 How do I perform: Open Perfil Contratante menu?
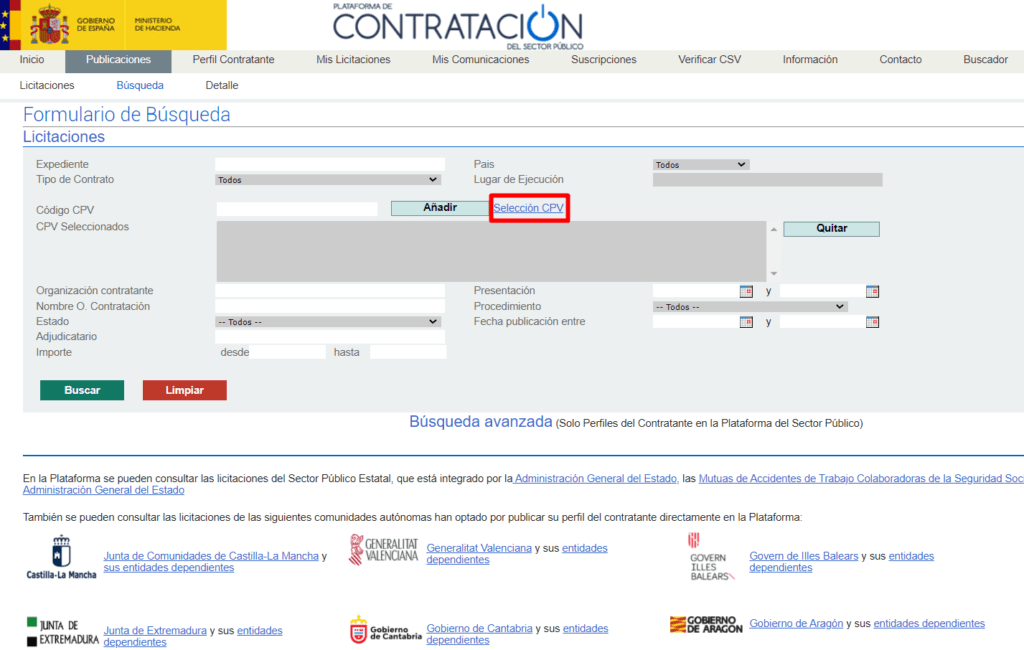(233, 59)
